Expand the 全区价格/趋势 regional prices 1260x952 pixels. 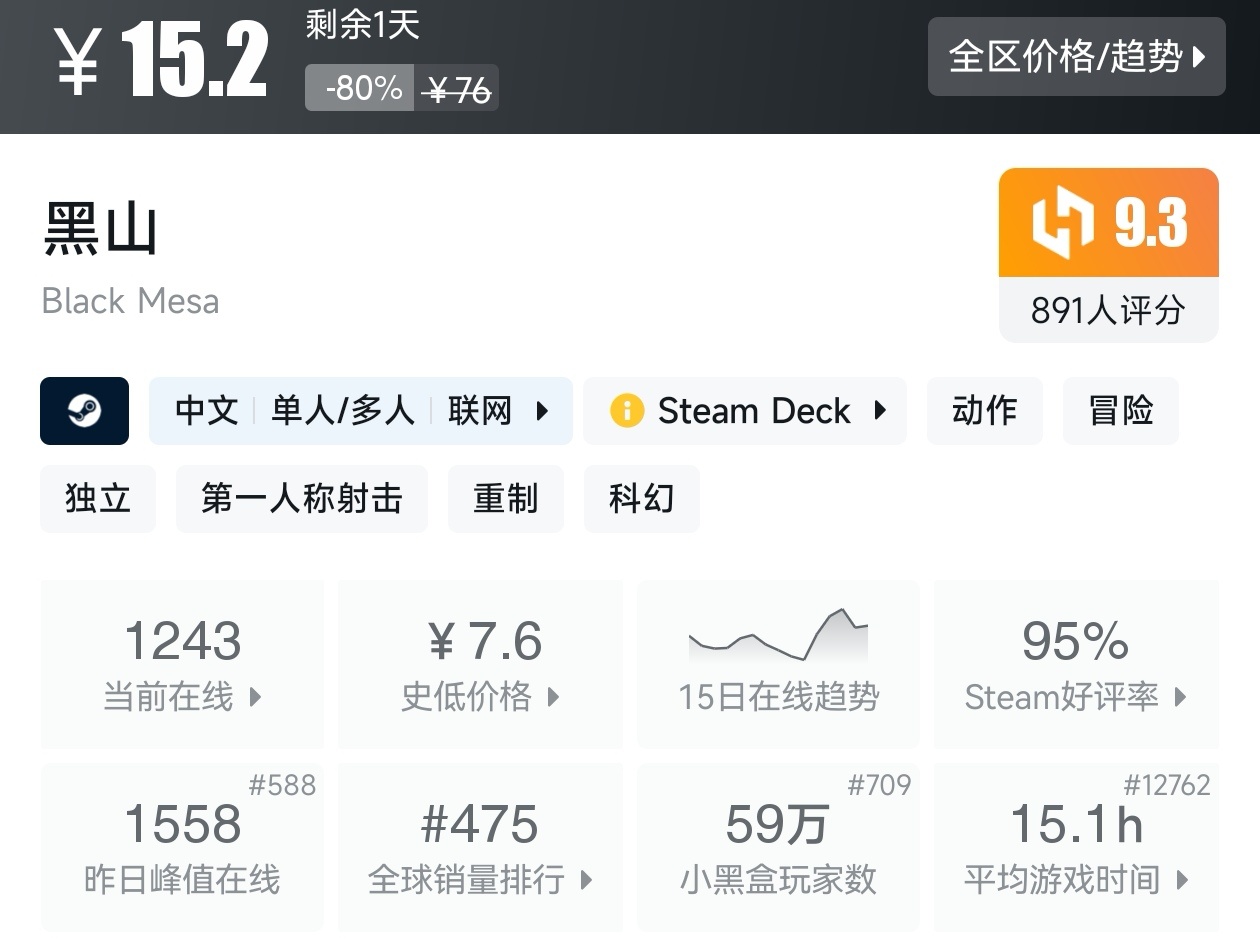coord(1076,57)
